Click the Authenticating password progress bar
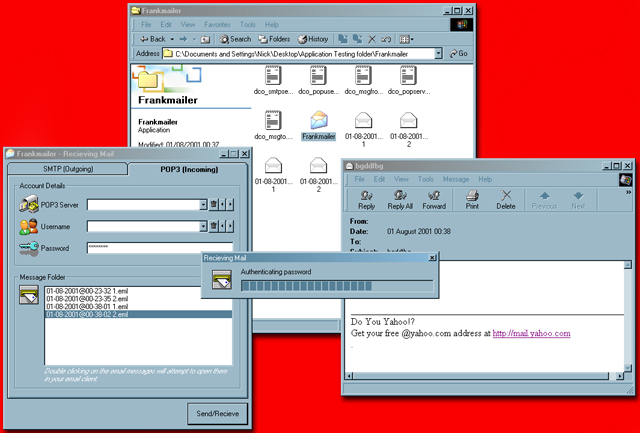 coord(337,286)
